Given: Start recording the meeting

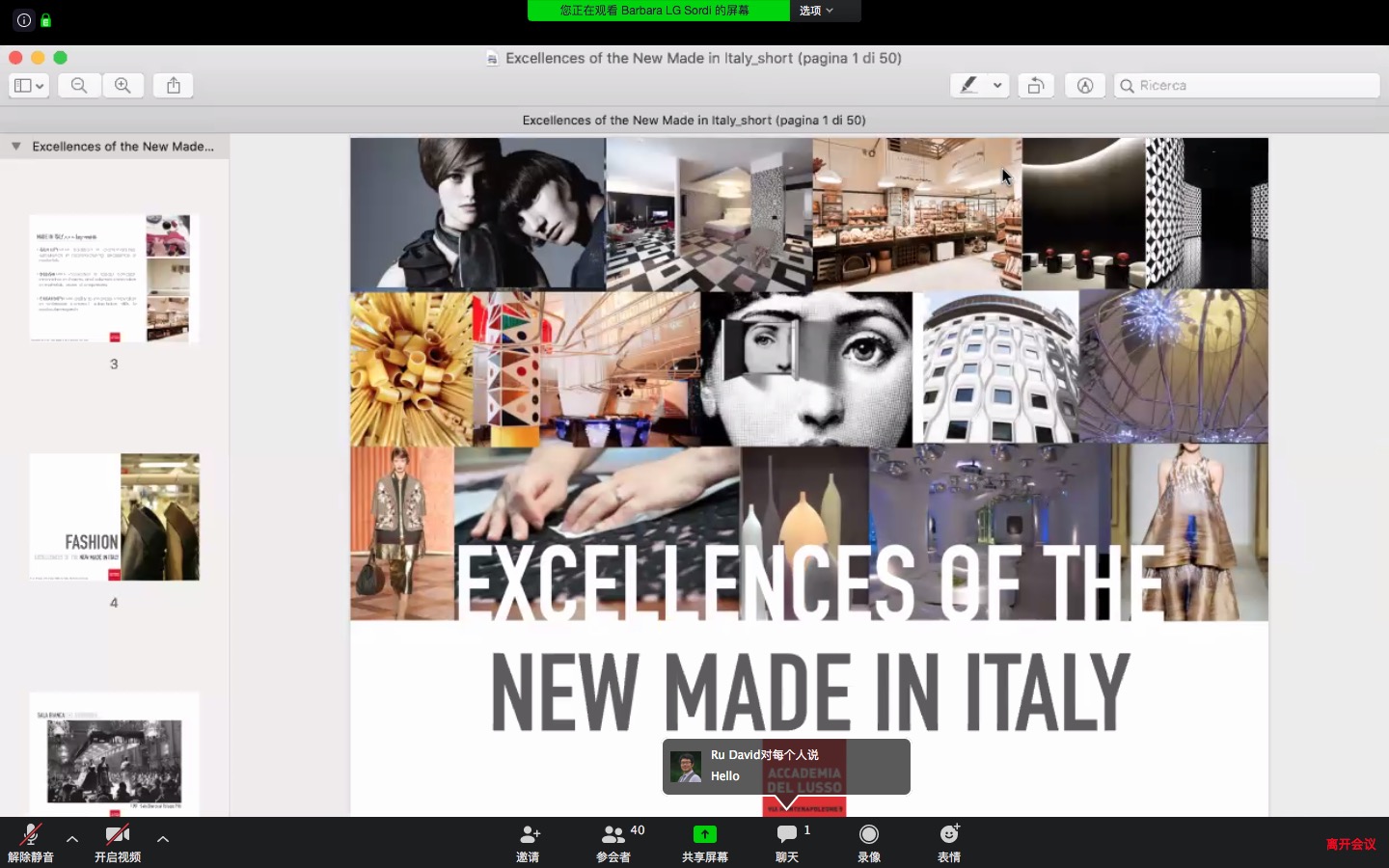Looking at the screenshot, I should tap(868, 841).
